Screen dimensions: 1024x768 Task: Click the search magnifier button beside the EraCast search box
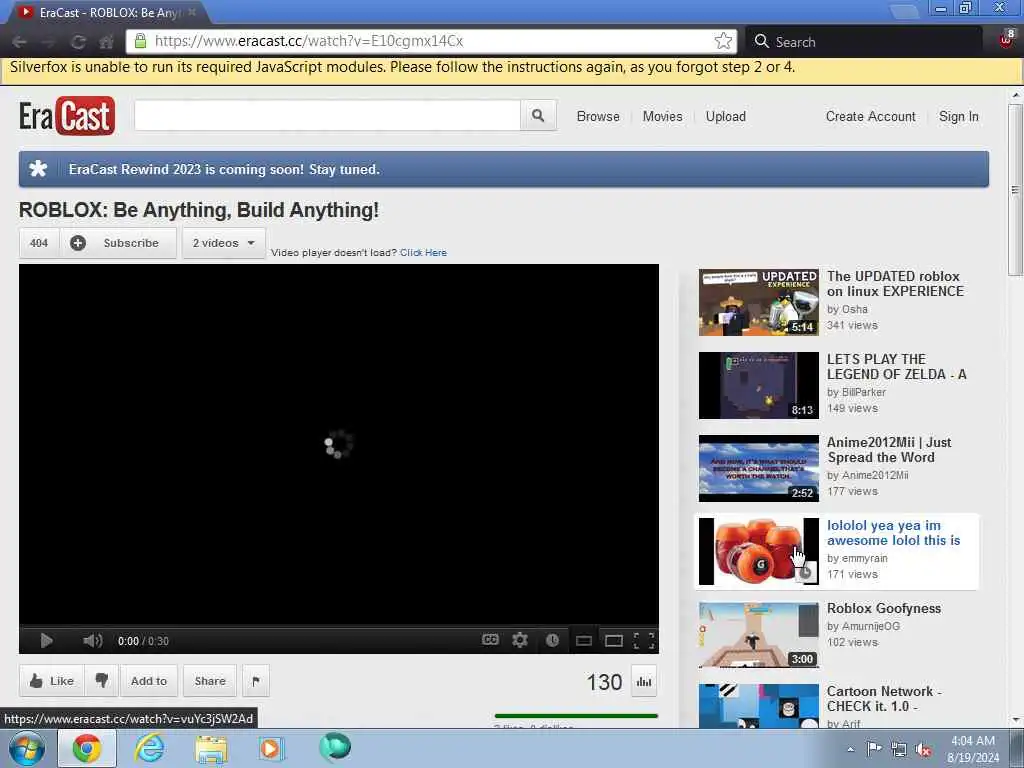[538, 116]
